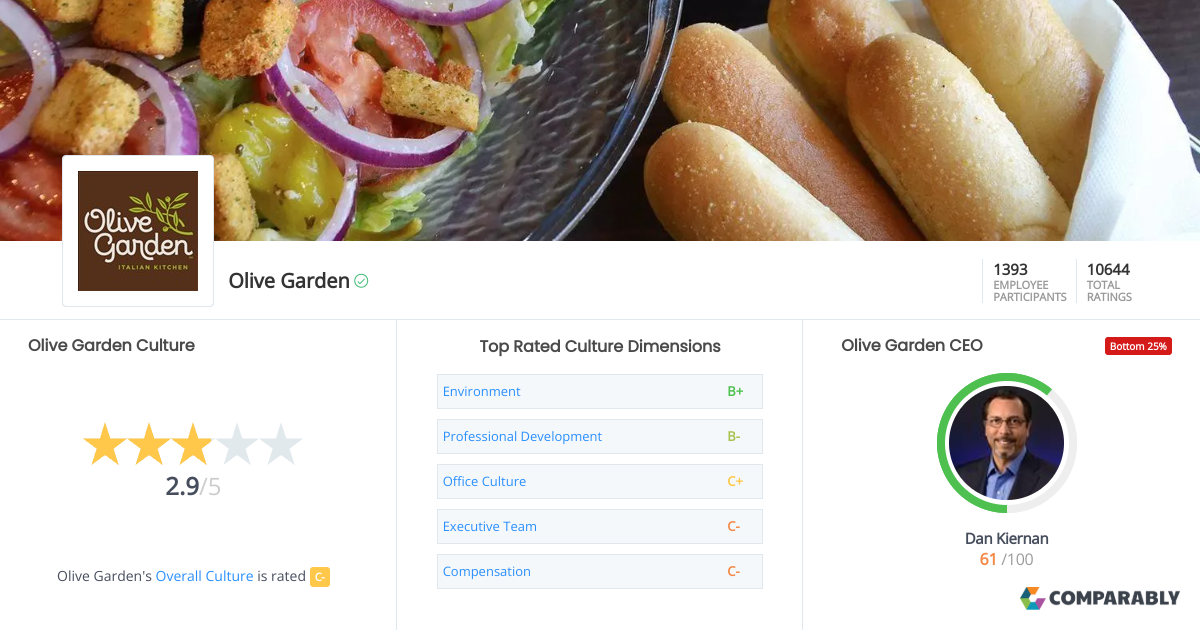Image resolution: width=1200 pixels, height=630 pixels.
Task: Click Dan Kiernan's CEO score ring photo
Action: 1006,443
